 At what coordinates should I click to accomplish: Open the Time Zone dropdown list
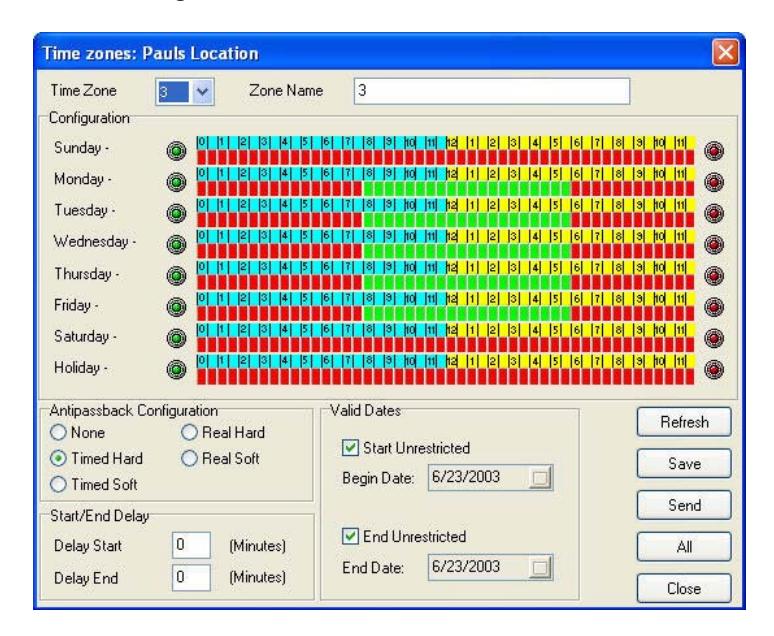[202, 92]
